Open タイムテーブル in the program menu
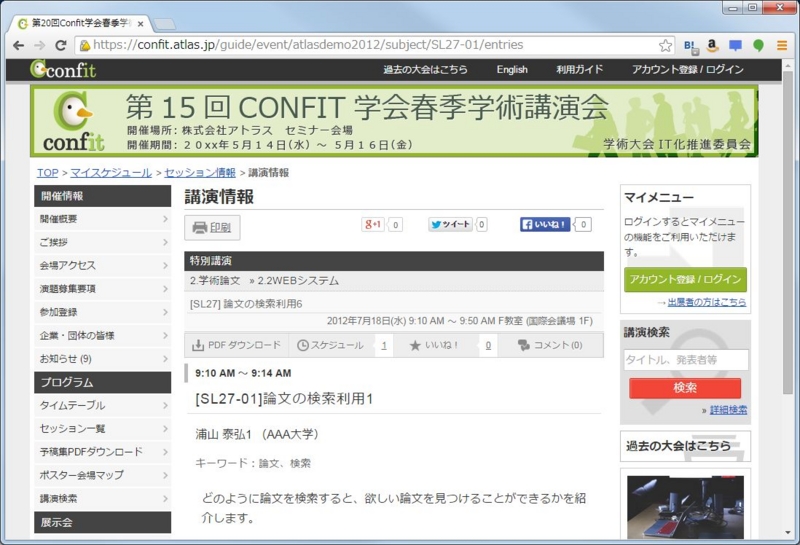800x545 pixels. coord(103,406)
